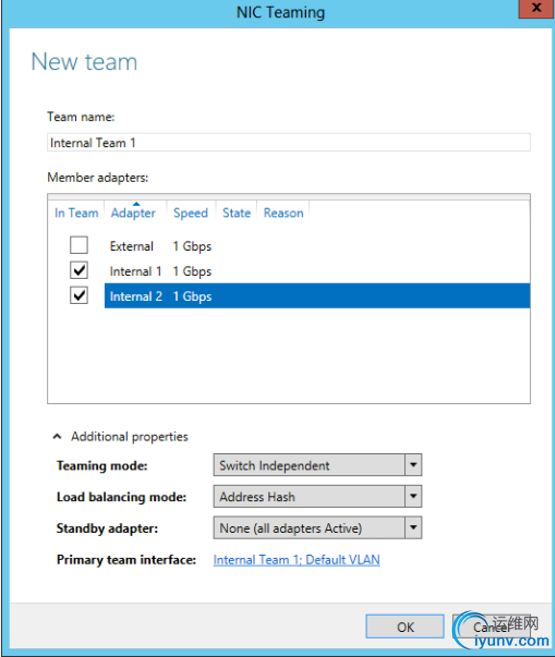Select the highlighted Internal 2 row
The width and height of the screenshot is (555, 657).
[x=317, y=296]
